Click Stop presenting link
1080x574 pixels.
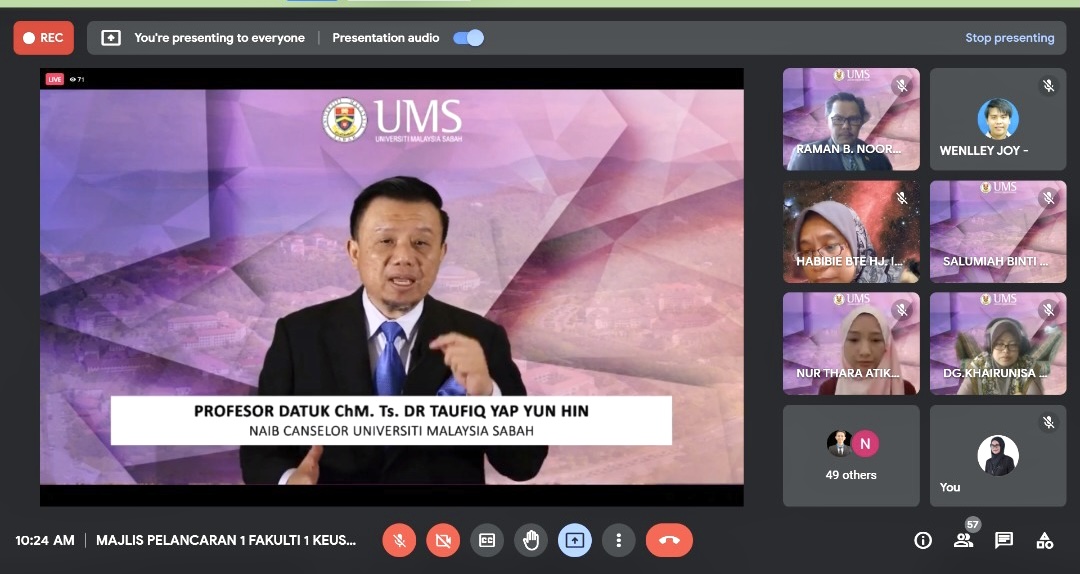(x=1009, y=38)
